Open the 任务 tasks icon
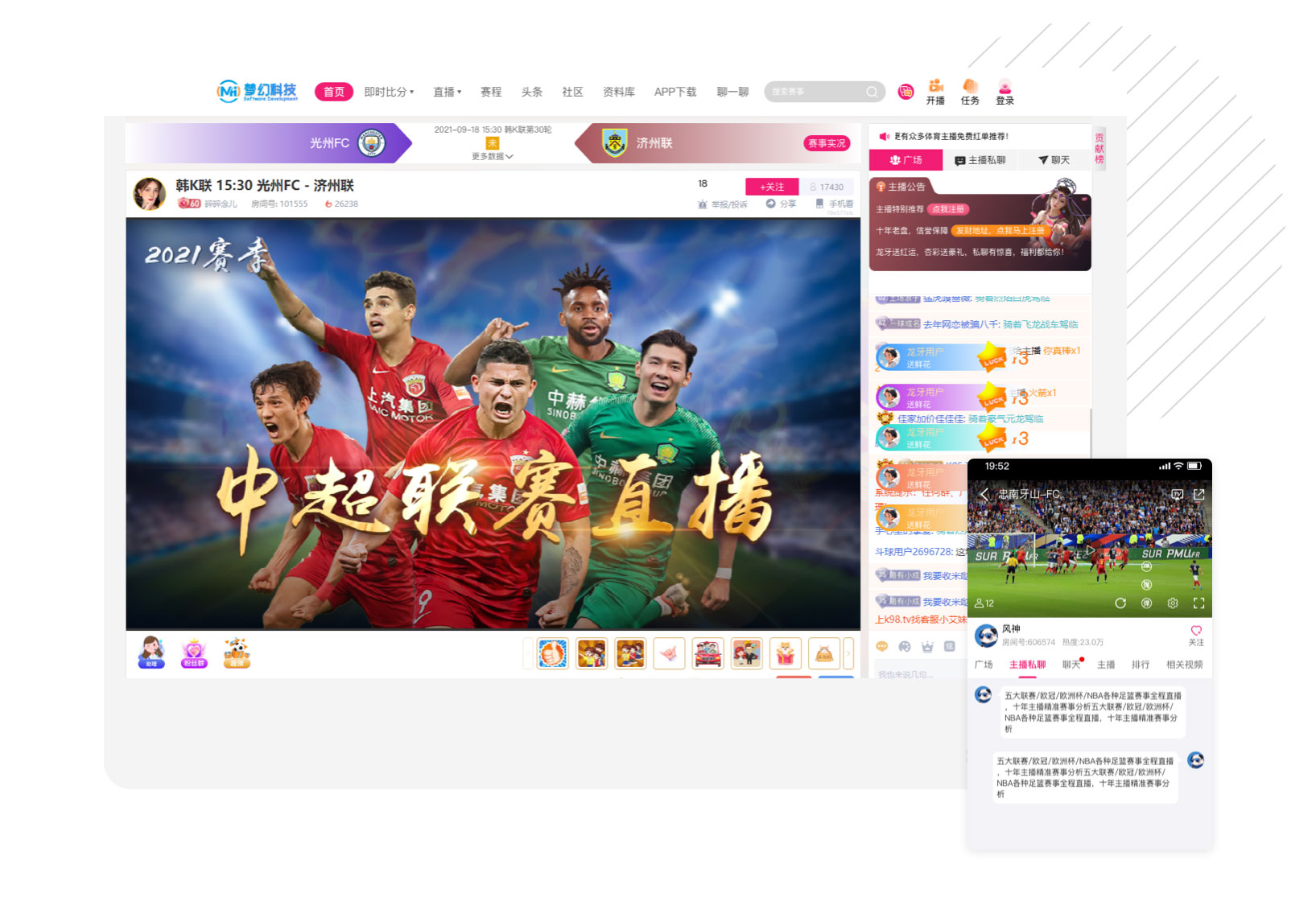Screen dimensions: 1316x918 pyautogui.click(x=970, y=92)
